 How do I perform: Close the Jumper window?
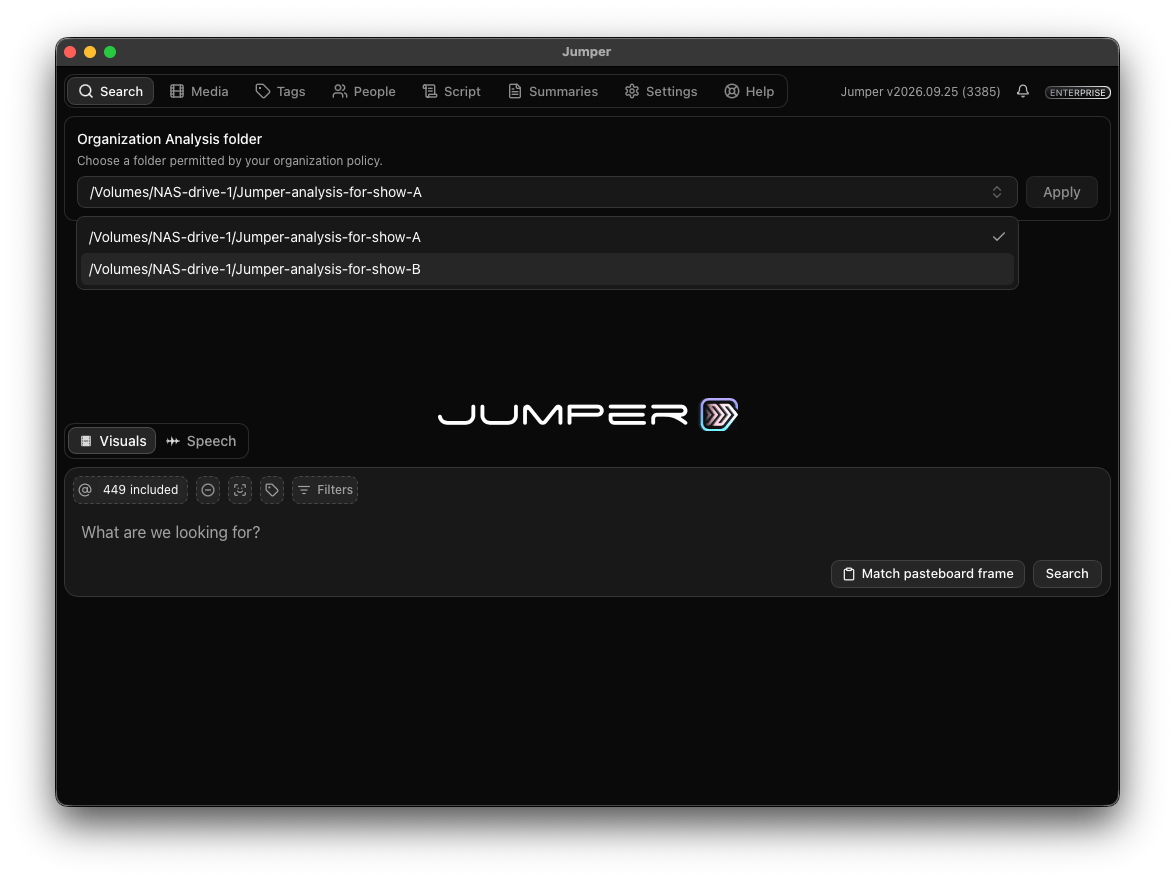pos(70,52)
